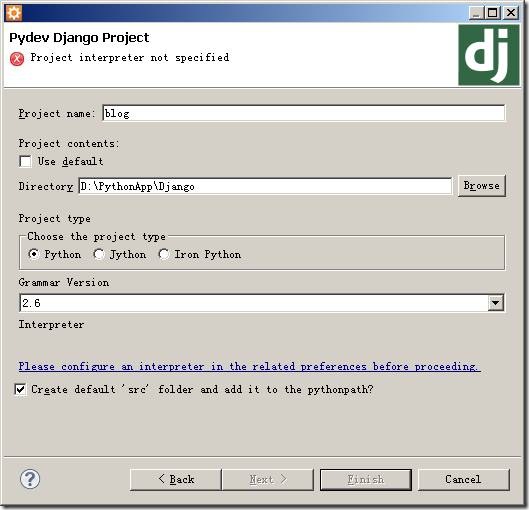Click the 'Project type' label
This screenshot has height=510, width=529.
click(x=55, y=219)
